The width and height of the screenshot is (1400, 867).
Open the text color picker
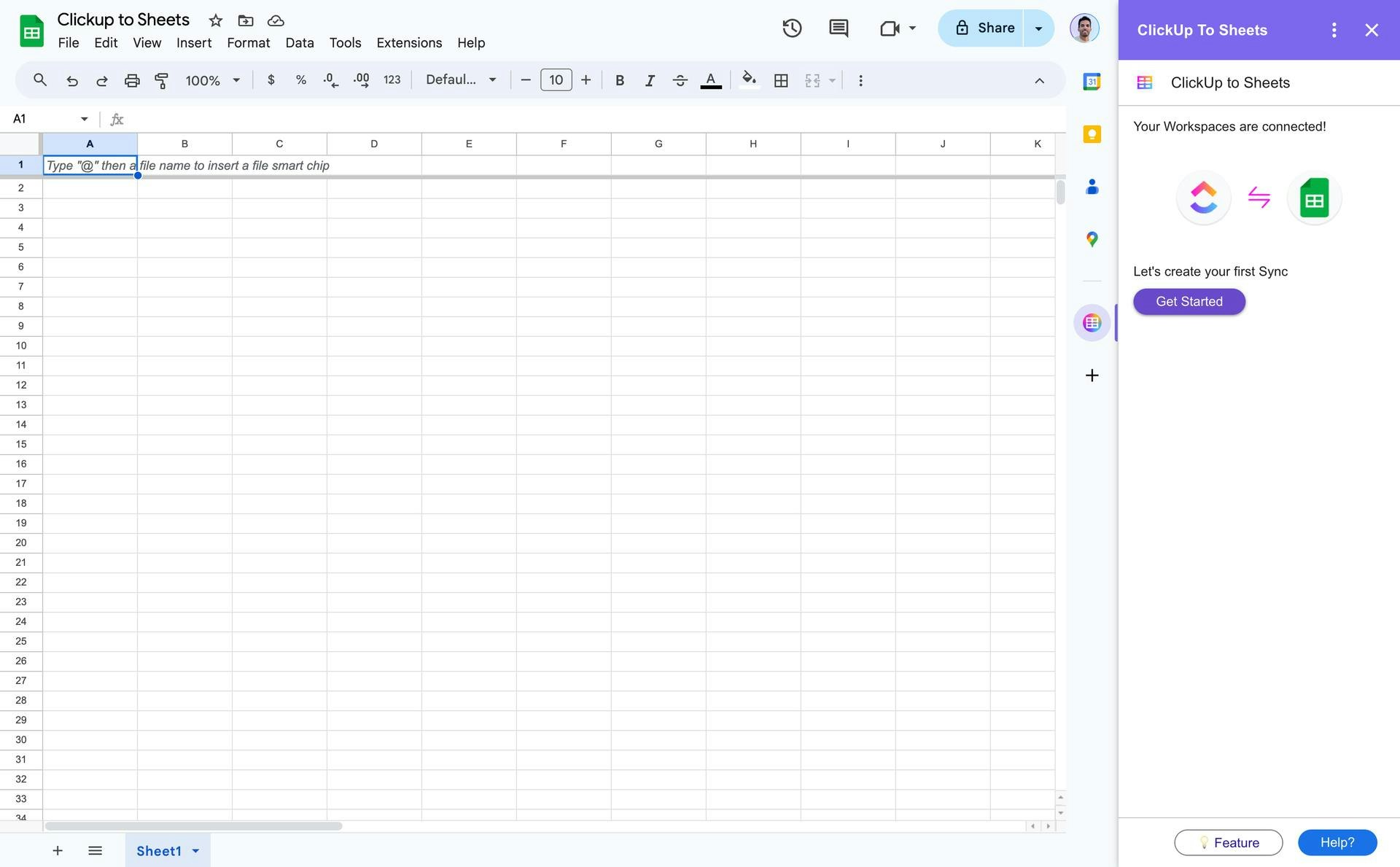pyautogui.click(x=711, y=80)
